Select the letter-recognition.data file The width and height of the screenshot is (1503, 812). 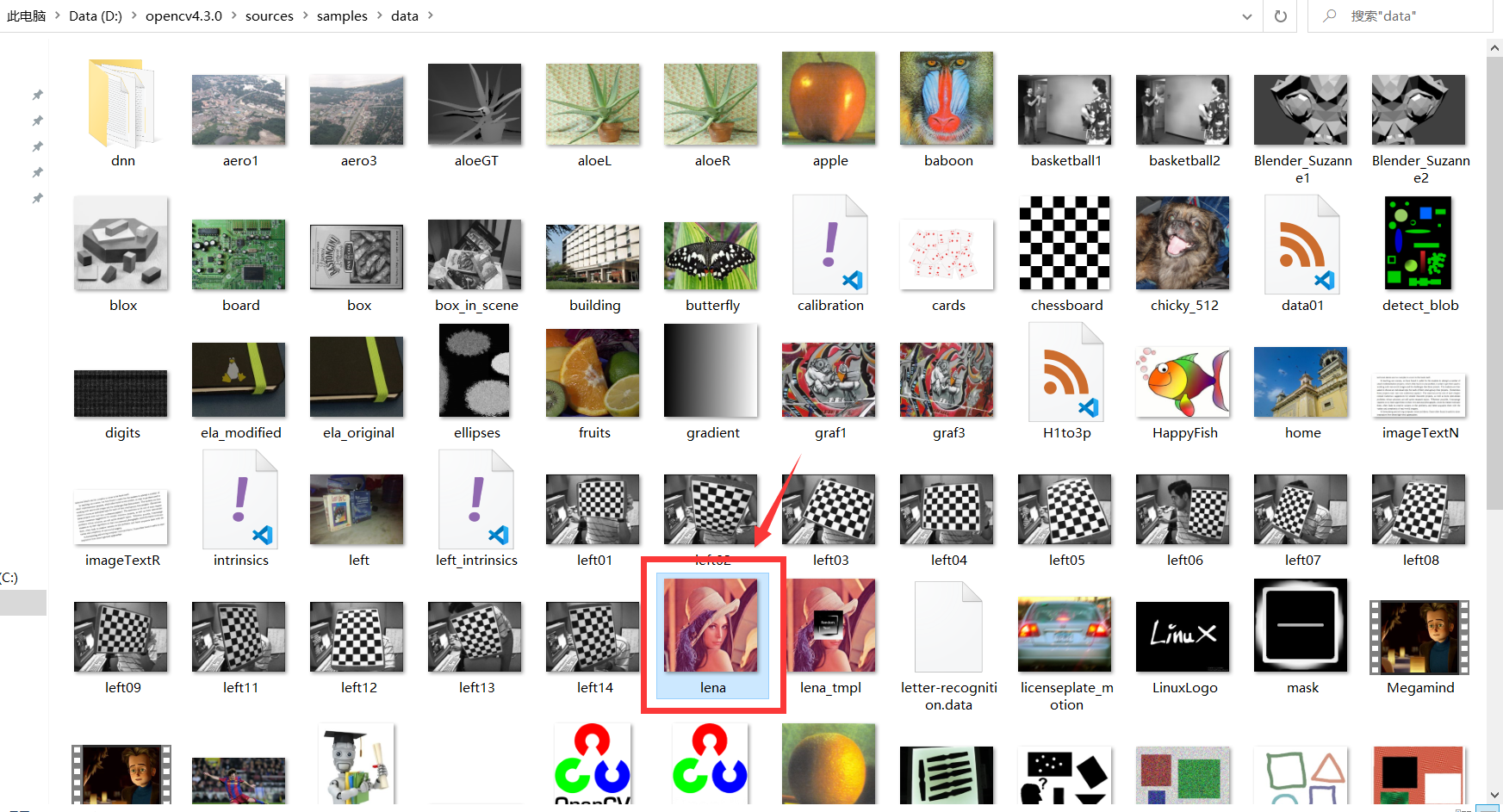(948, 628)
